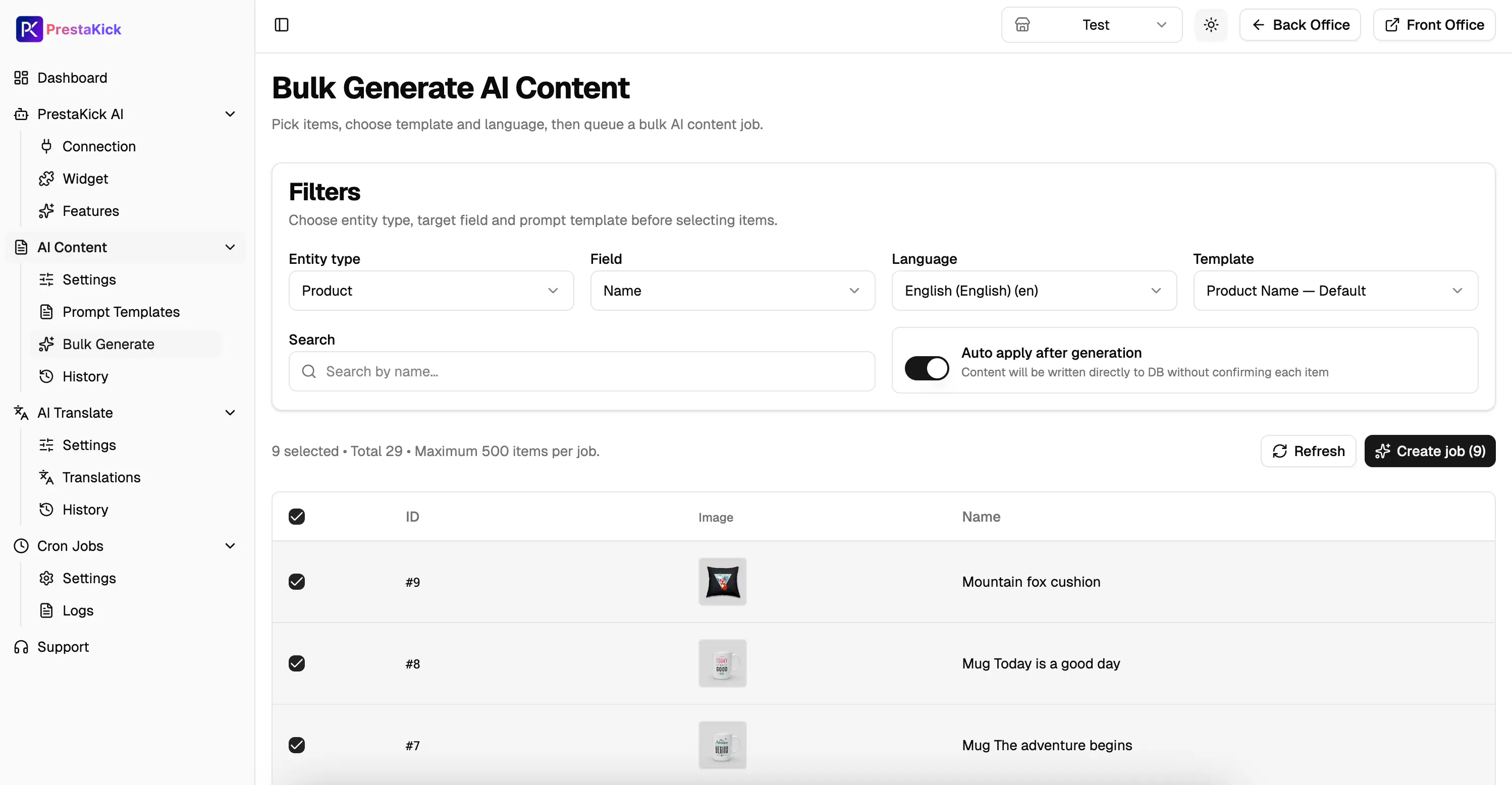1512x785 pixels.
Task: Open the Connection link
Action: click(126, 146)
